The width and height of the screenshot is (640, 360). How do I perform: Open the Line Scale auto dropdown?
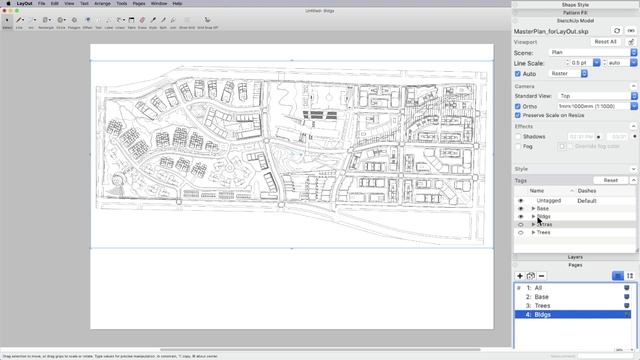[633, 63]
